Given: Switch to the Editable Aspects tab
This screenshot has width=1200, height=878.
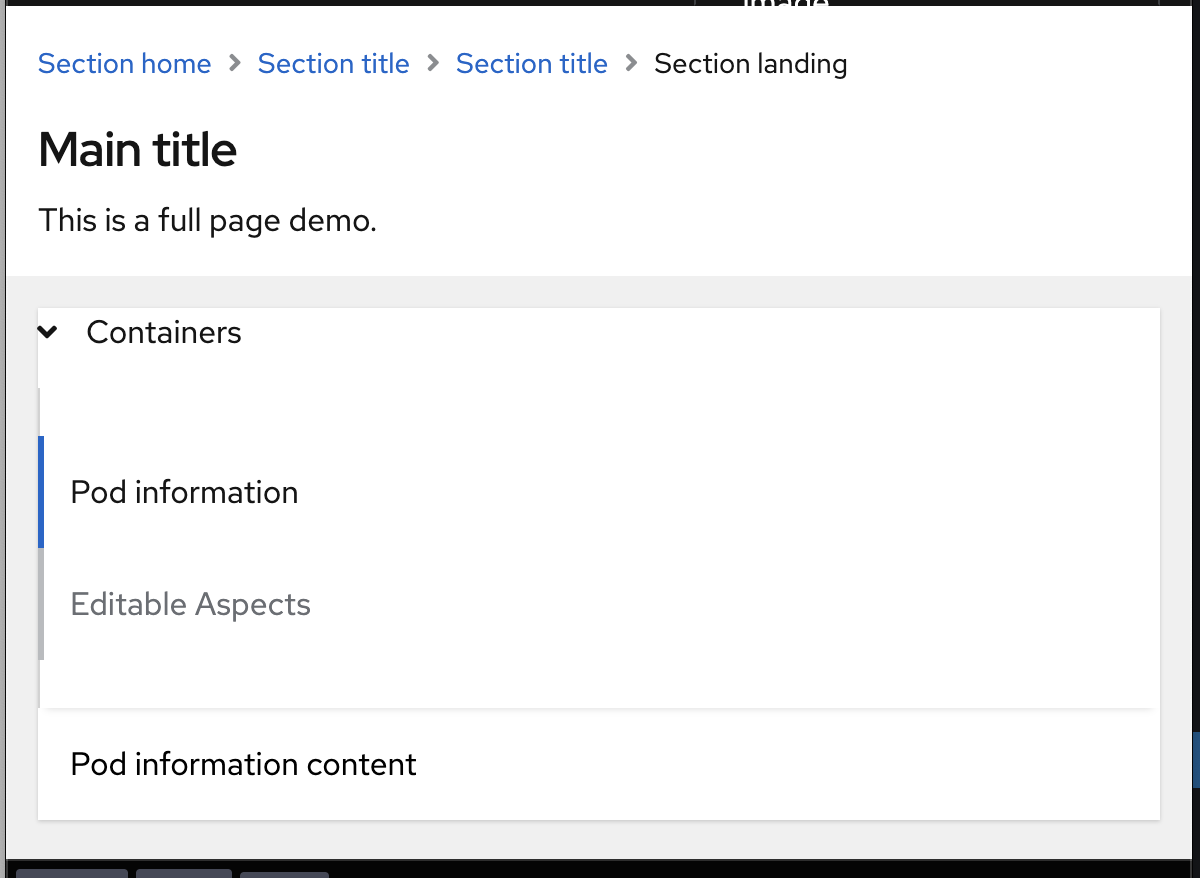Looking at the screenshot, I should pos(190,604).
